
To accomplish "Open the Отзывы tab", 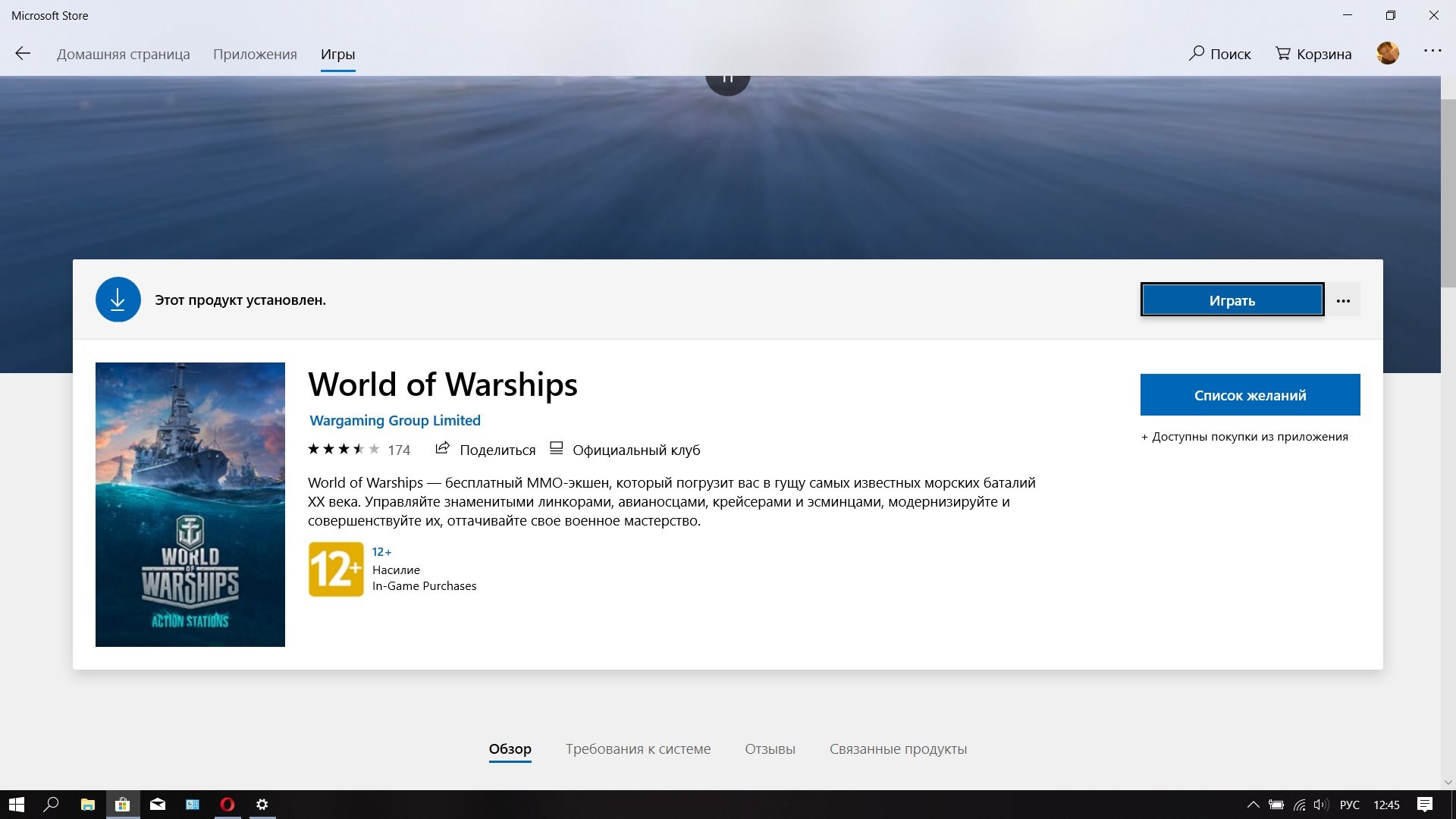I will click(x=770, y=748).
